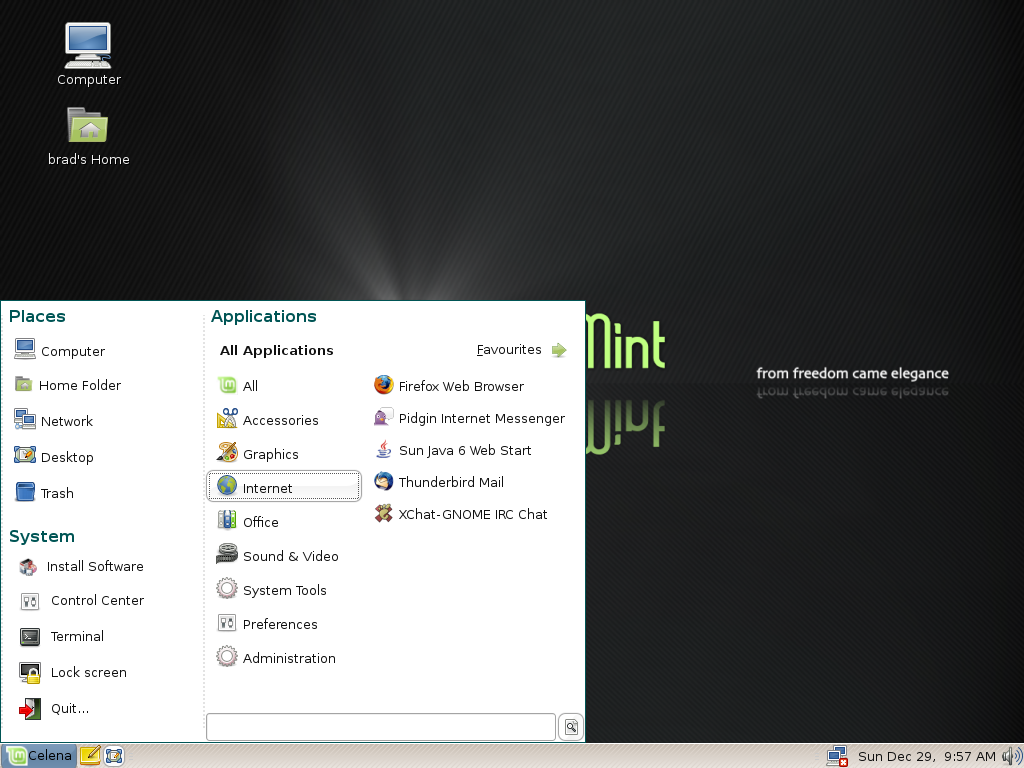This screenshot has height=768, width=1024.
Task: Select the Internet category
Action: coord(283,487)
